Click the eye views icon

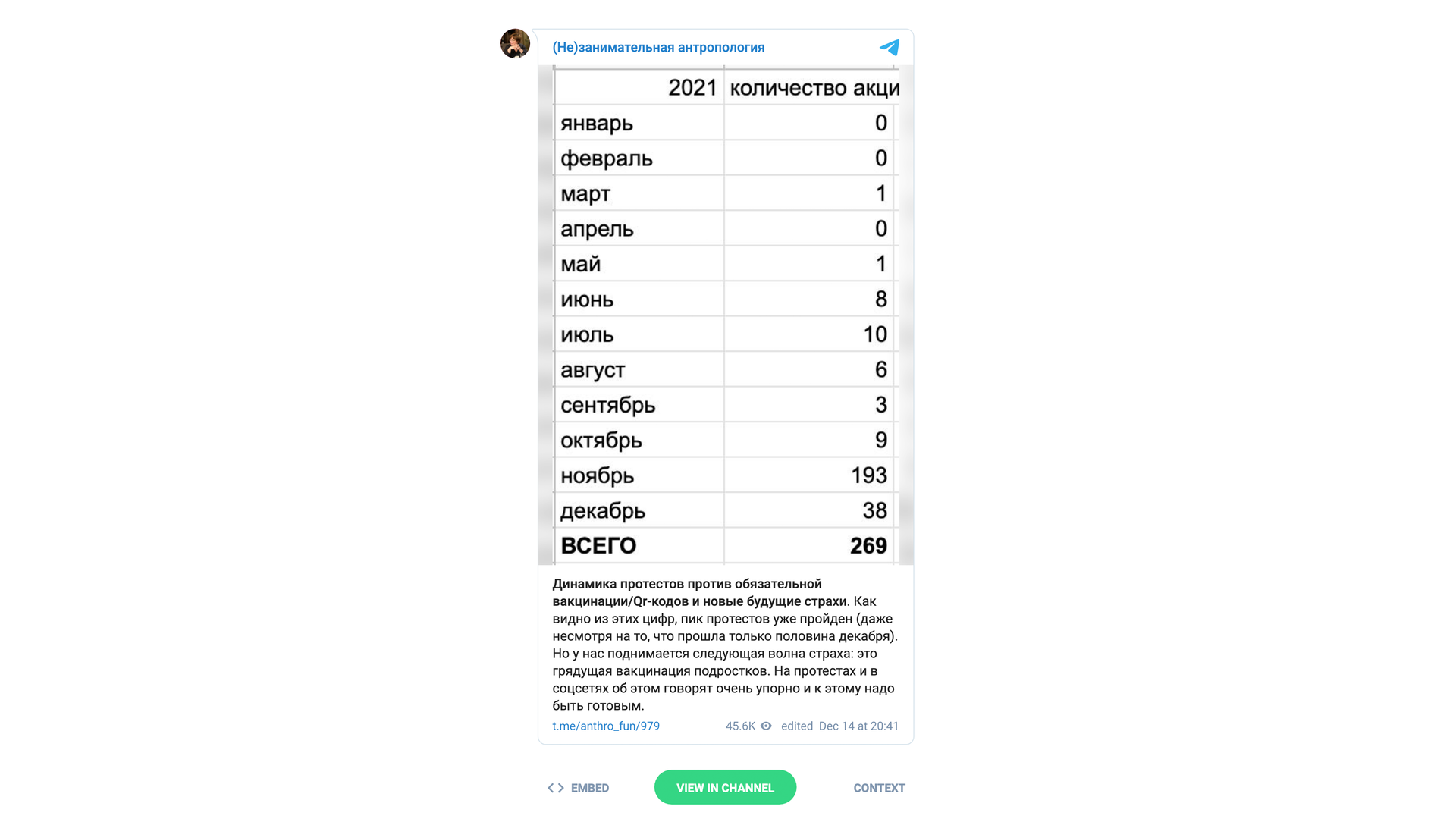766,726
